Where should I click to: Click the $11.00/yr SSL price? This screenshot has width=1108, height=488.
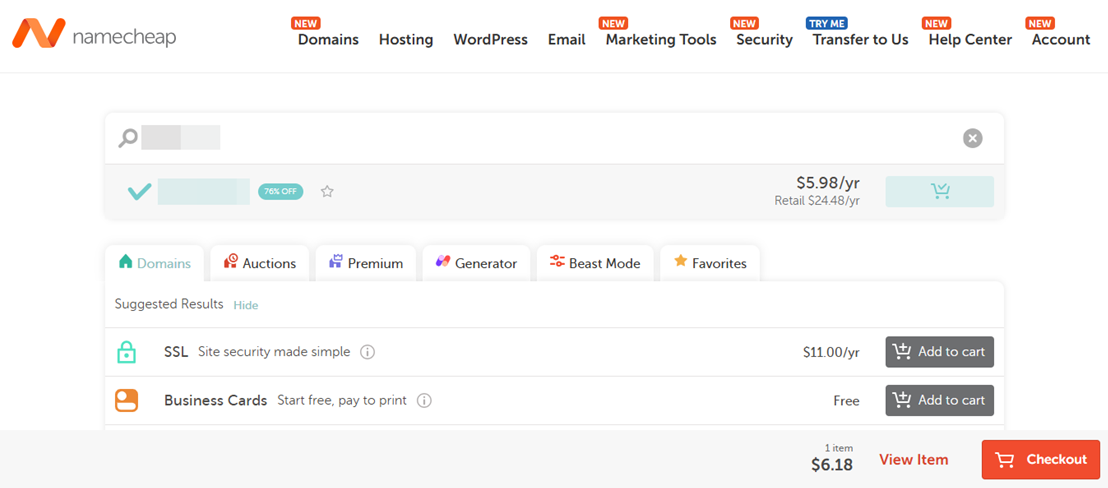pos(831,352)
